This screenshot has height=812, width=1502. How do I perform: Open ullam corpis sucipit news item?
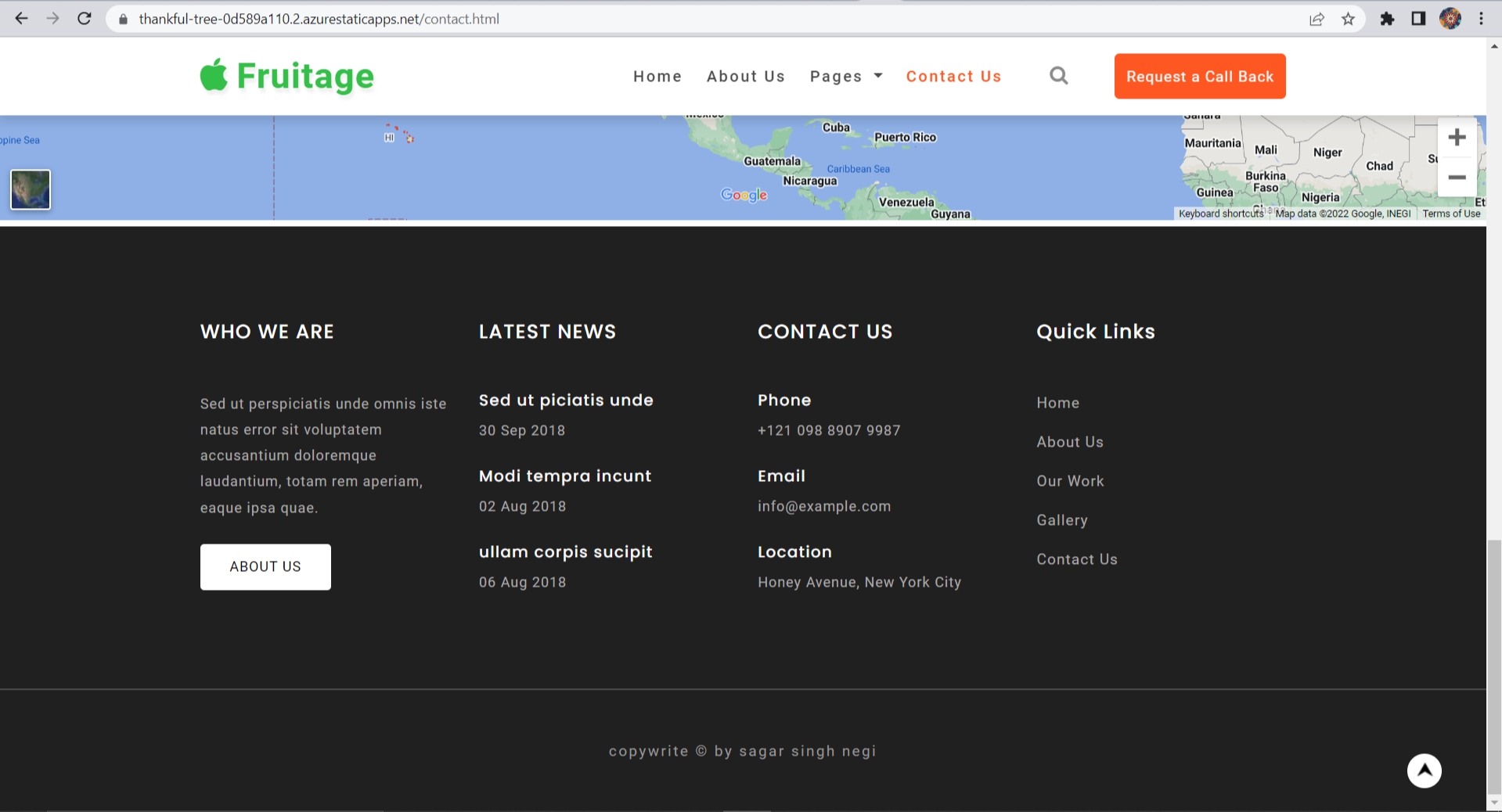[x=565, y=552]
